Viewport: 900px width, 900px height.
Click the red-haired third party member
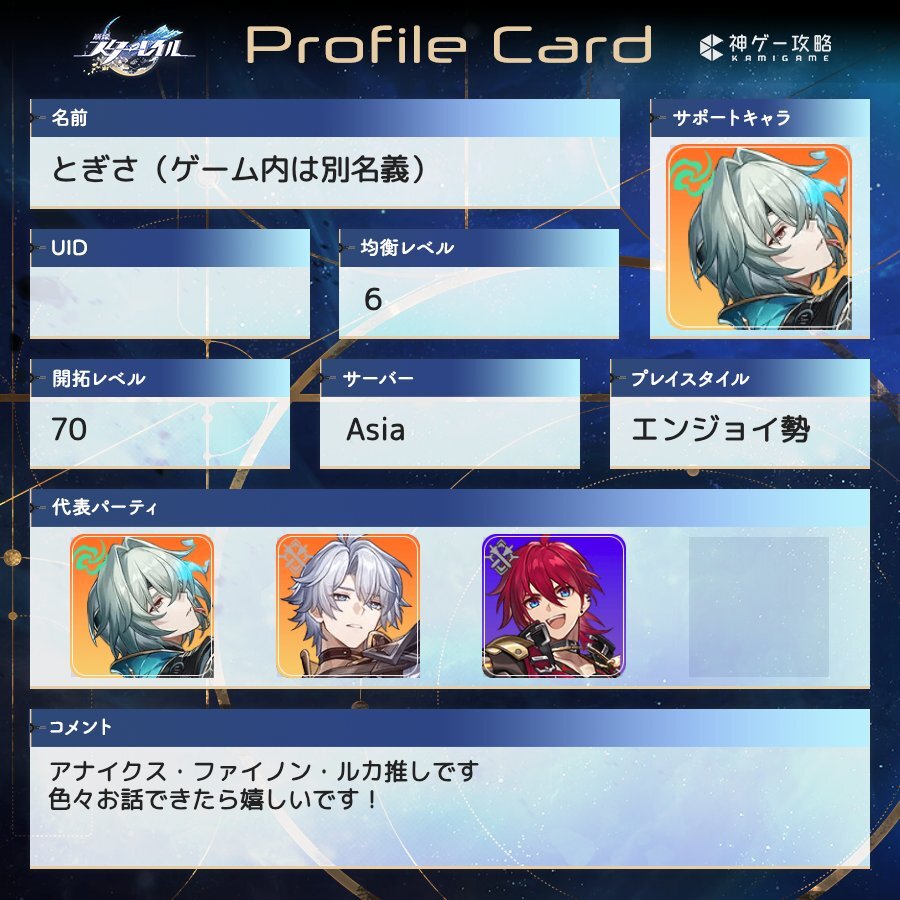click(554, 606)
